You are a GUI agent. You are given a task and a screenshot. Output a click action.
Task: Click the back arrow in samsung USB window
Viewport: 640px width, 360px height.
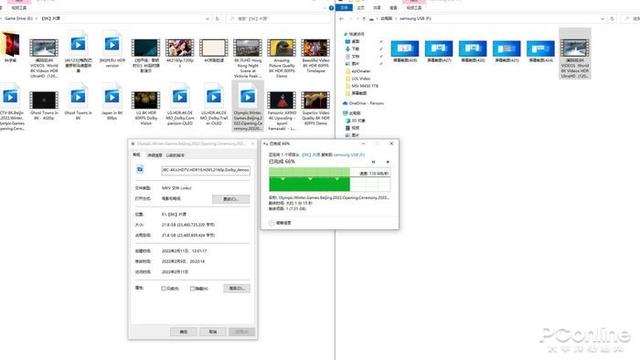[341, 19]
